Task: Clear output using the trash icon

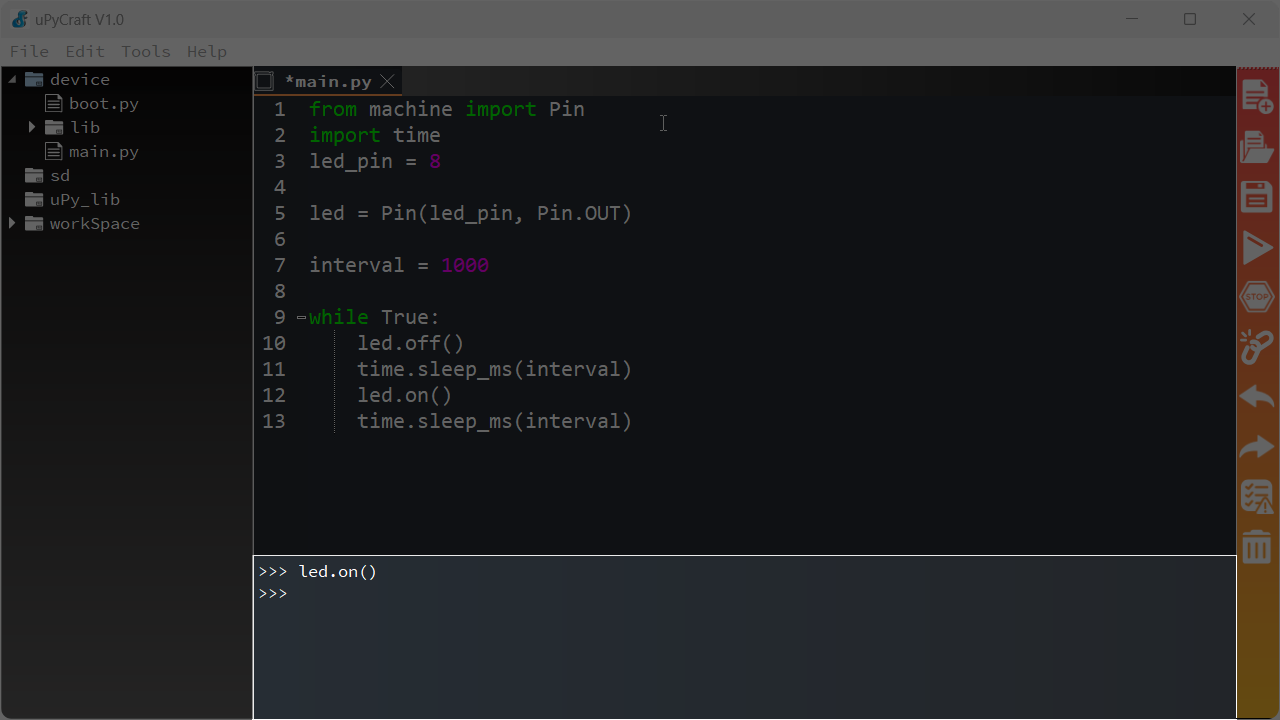Action: [x=1256, y=545]
